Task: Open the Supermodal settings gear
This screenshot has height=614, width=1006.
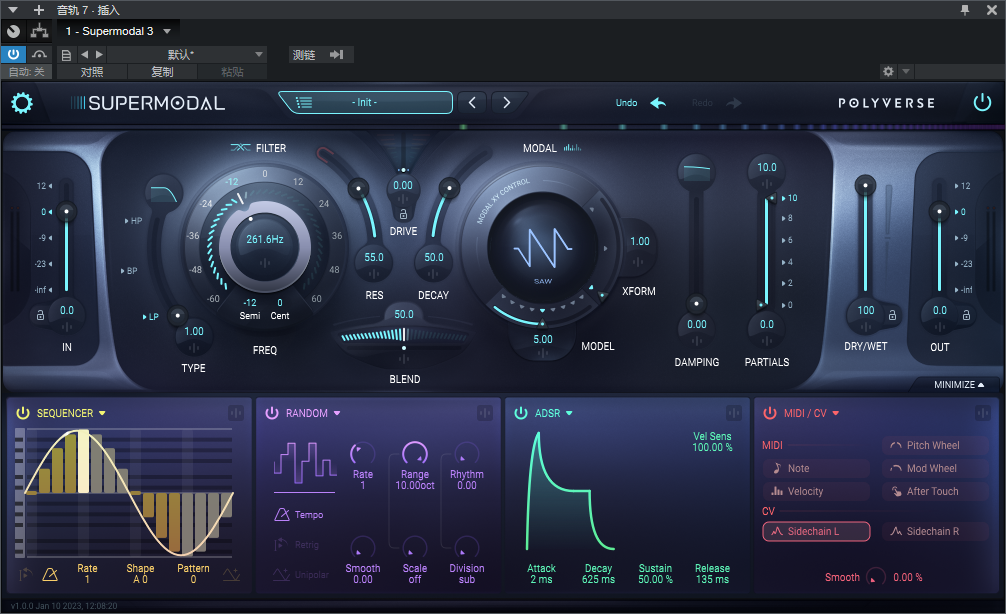Action: (x=22, y=103)
